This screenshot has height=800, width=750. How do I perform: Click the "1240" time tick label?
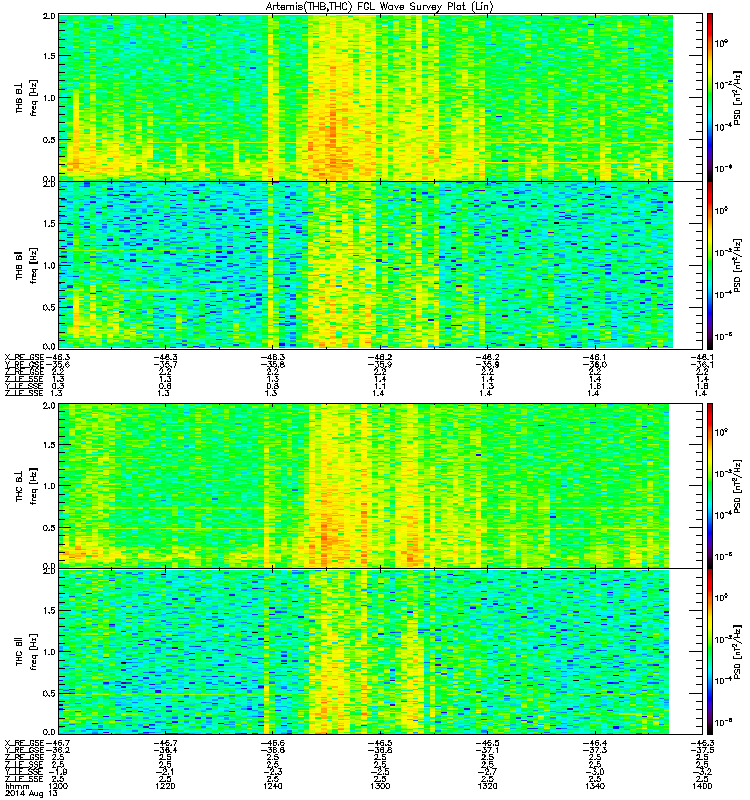click(x=272, y=786)
